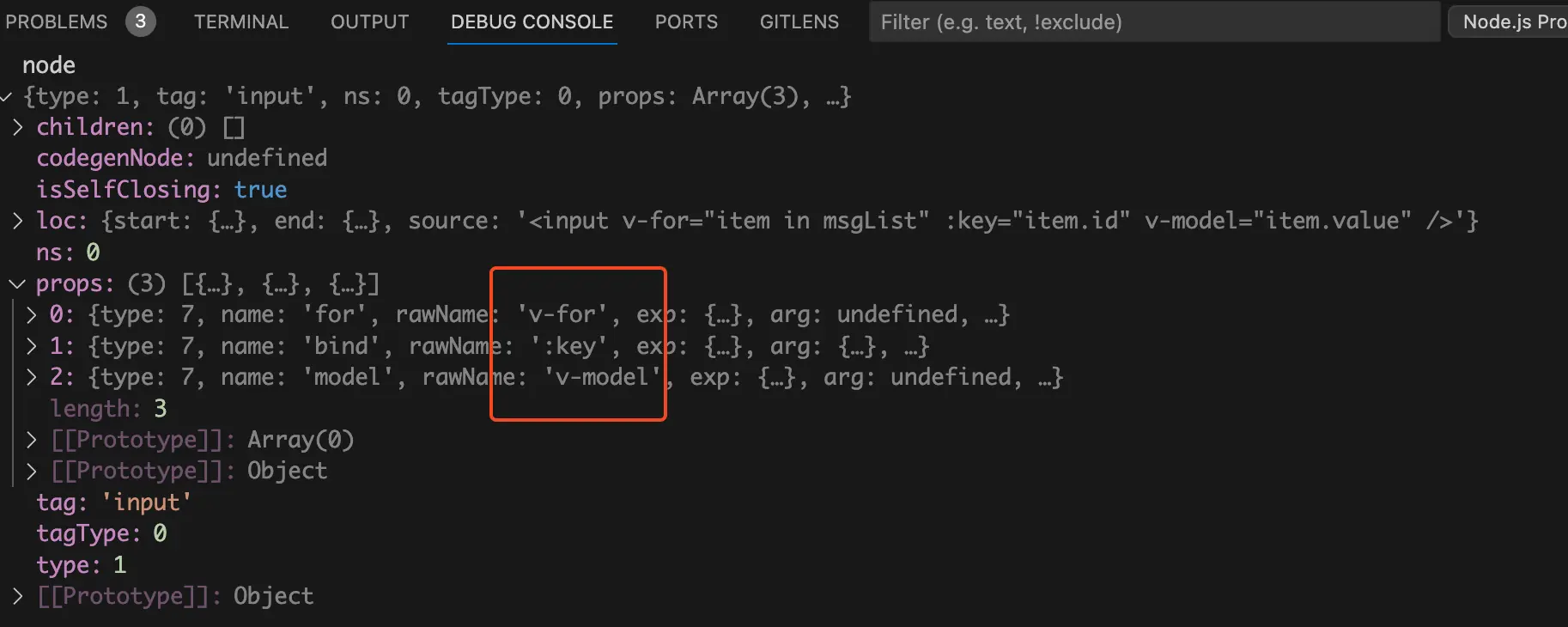Open the TERMINAL tab
The image size is (1568, 627).
tap(241, 22)
